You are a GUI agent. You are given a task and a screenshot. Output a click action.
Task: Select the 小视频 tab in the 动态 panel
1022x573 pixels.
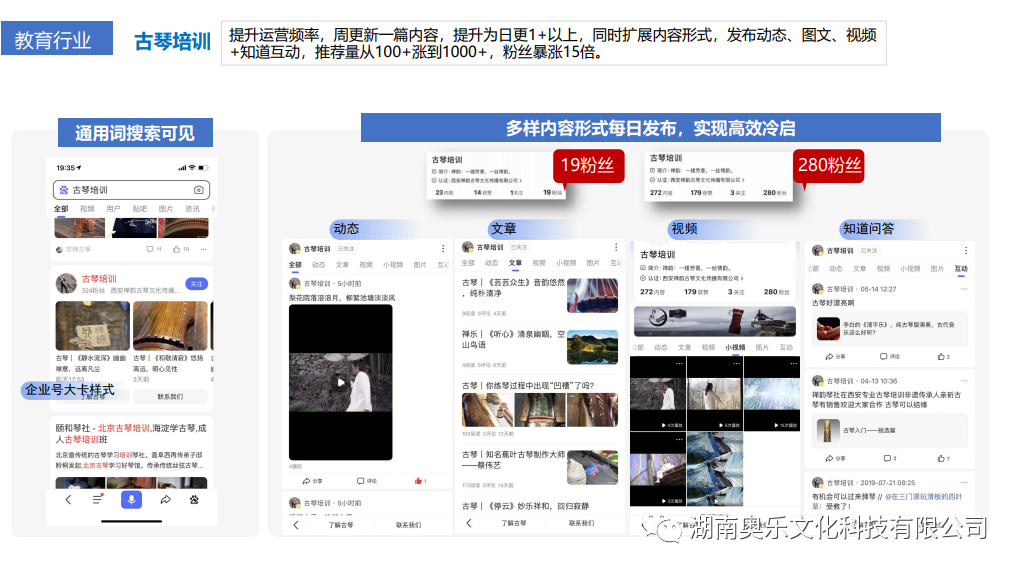[x=393, y=265]
